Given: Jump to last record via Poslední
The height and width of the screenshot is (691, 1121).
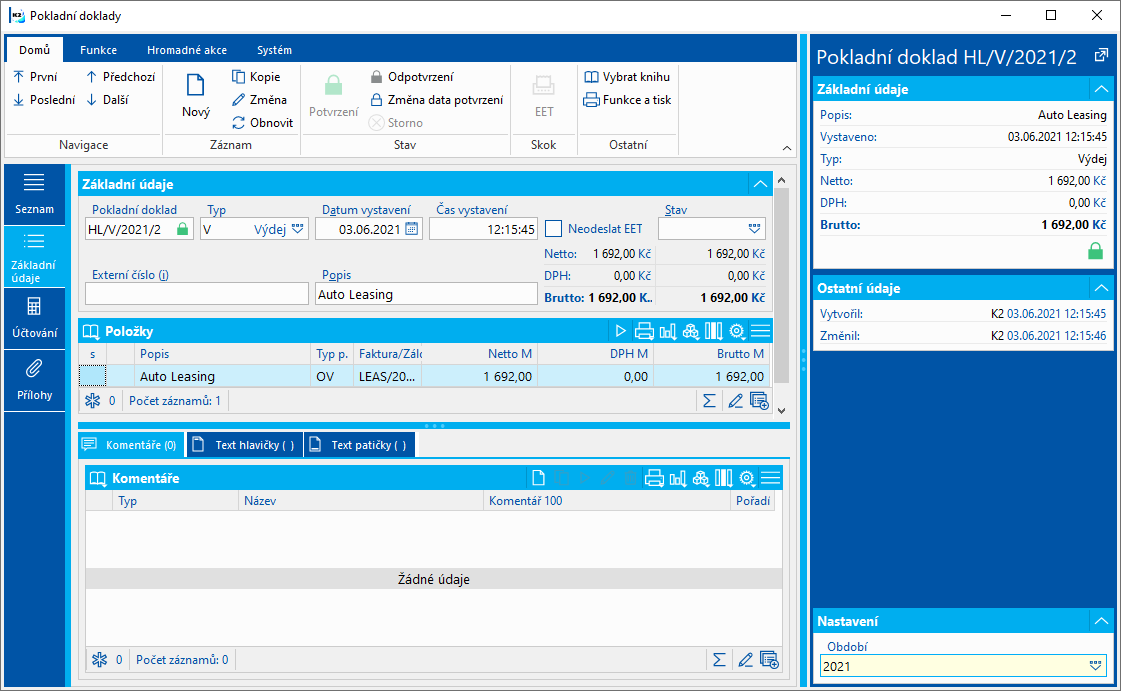Looking at the screenshot, I should pos(44,100).
